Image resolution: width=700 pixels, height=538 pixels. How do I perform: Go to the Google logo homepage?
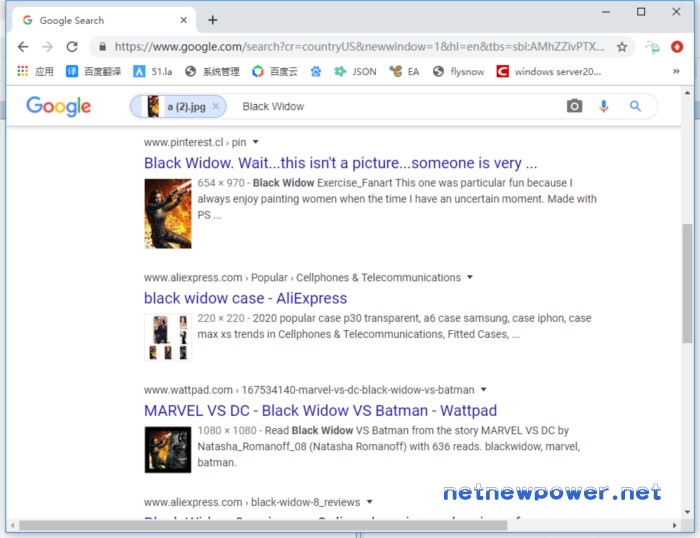coord(58,106)
